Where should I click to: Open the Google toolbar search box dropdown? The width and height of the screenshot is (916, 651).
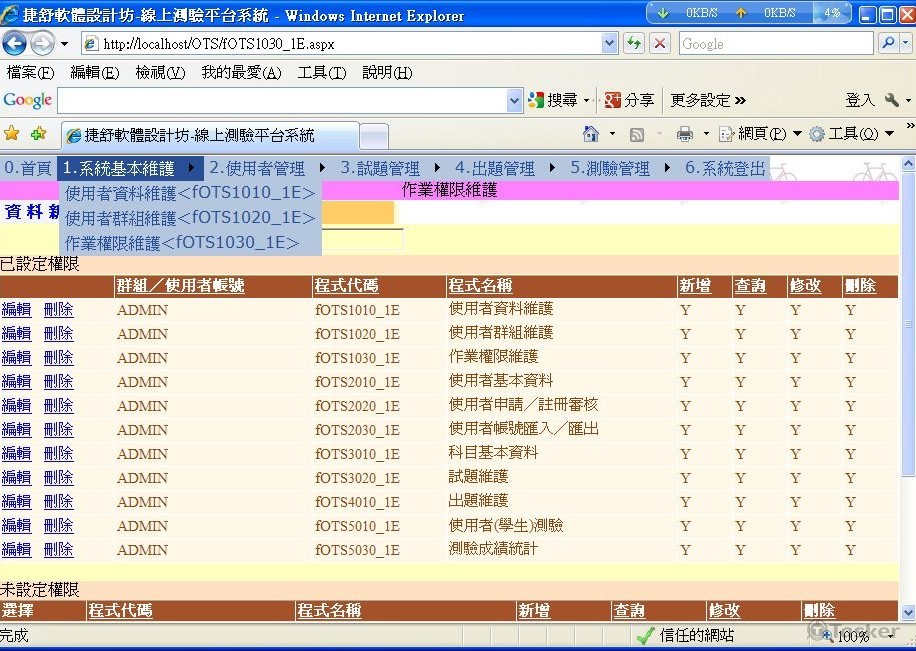pyautogui.click(x=515, y=100)
